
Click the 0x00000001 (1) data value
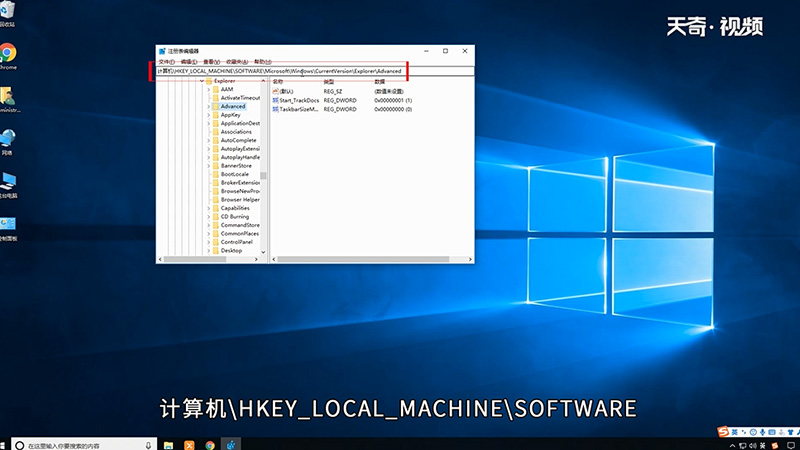(393, 101)
